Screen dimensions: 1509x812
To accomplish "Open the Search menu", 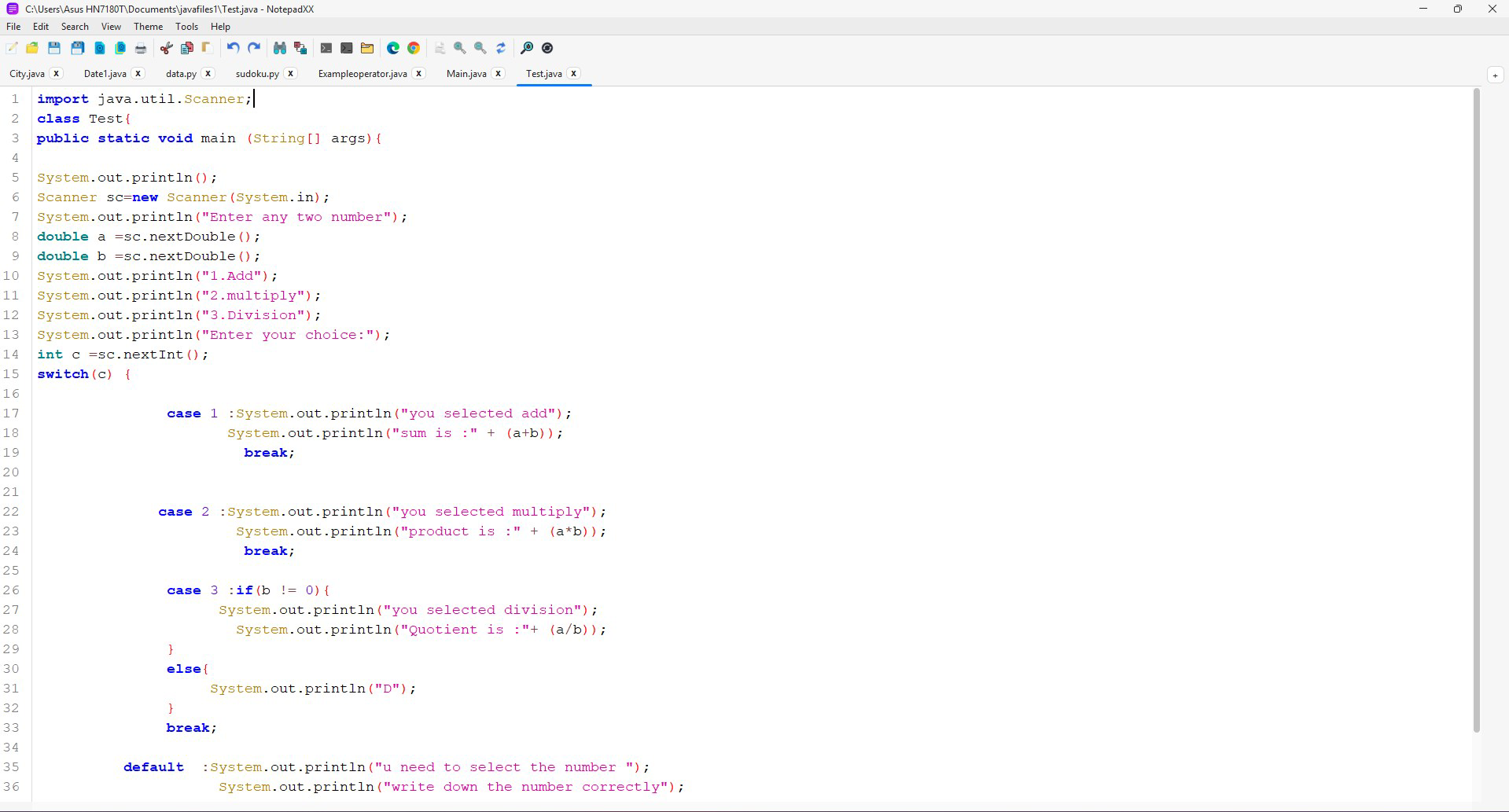I will pos(75,26).
